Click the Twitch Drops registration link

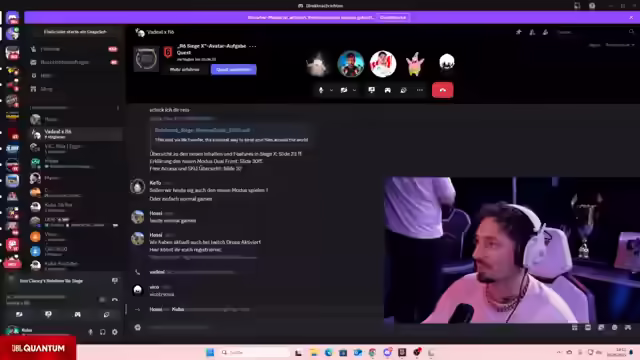[x=203, y=257]
